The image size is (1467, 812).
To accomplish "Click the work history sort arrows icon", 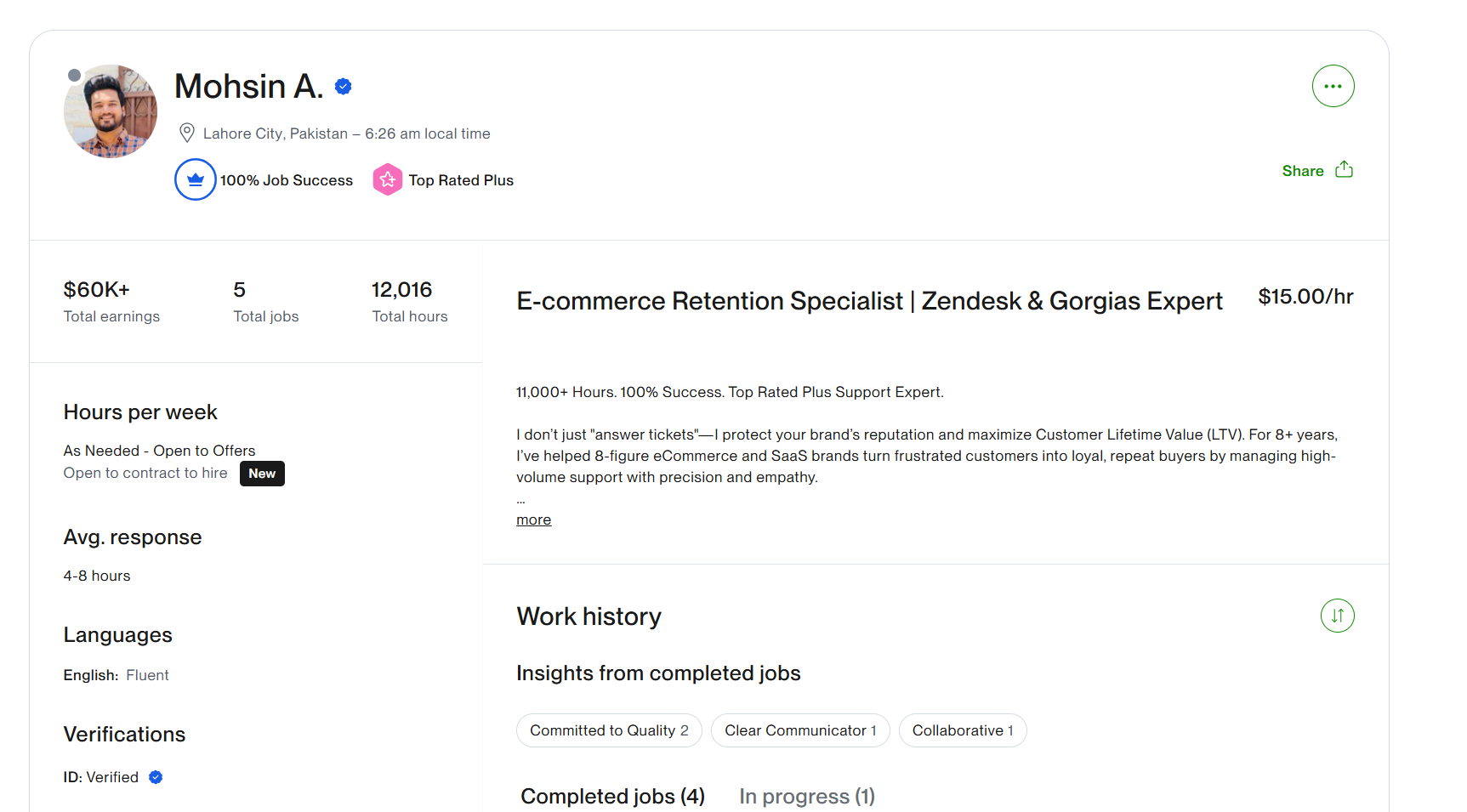I will [1337, 616].
